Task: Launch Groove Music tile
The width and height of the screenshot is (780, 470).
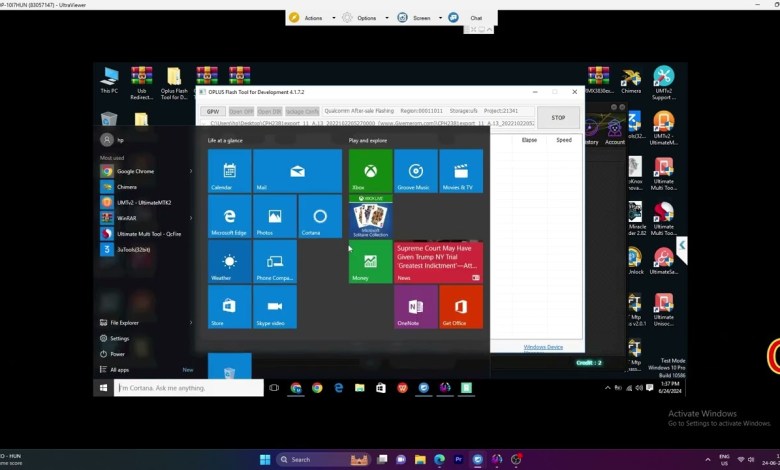Action: (415, 171)
